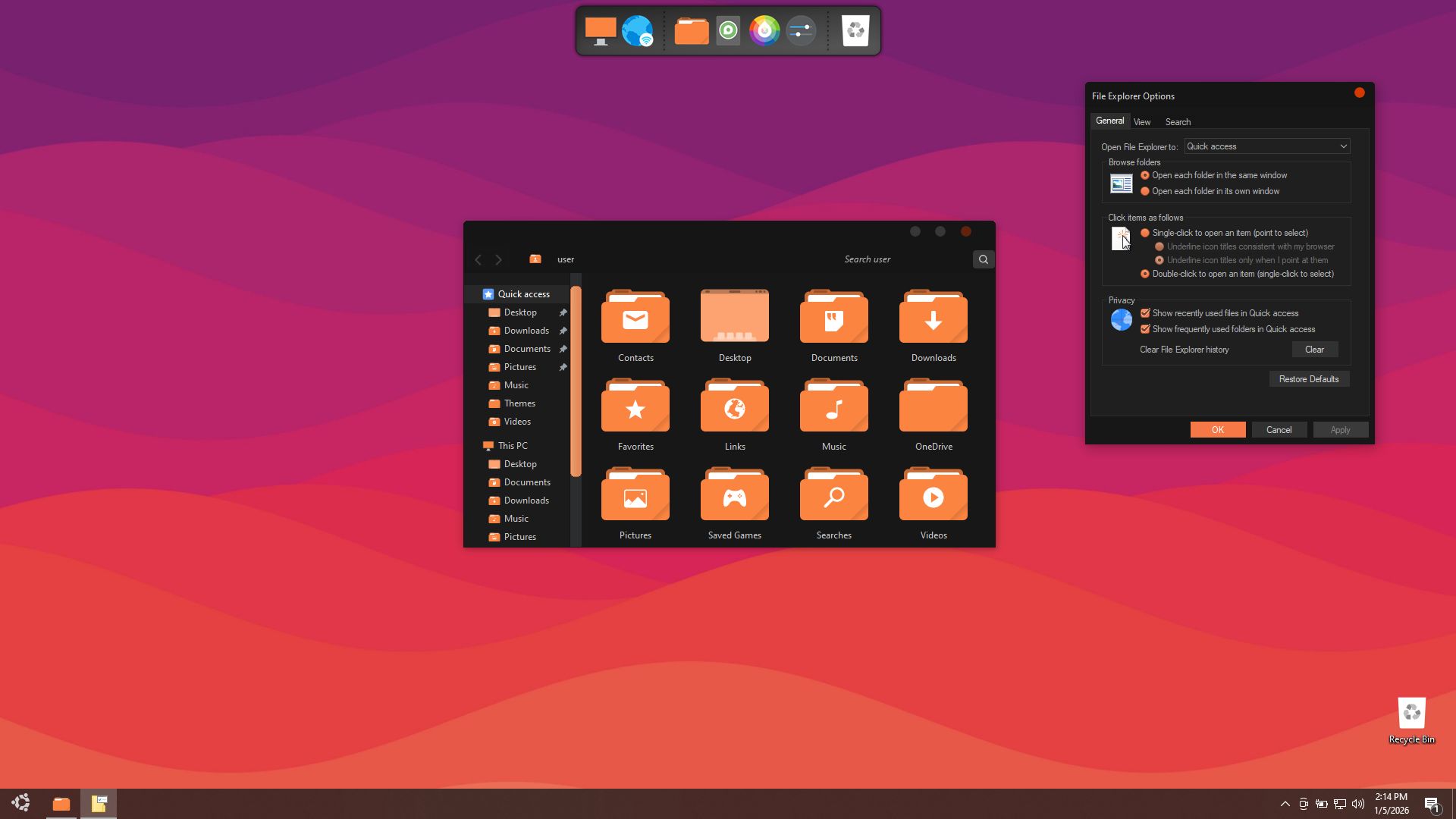Click the colorful wheel icon in top dock
1456x819 pixels.
pyautogui.click(x=764, y=31)
